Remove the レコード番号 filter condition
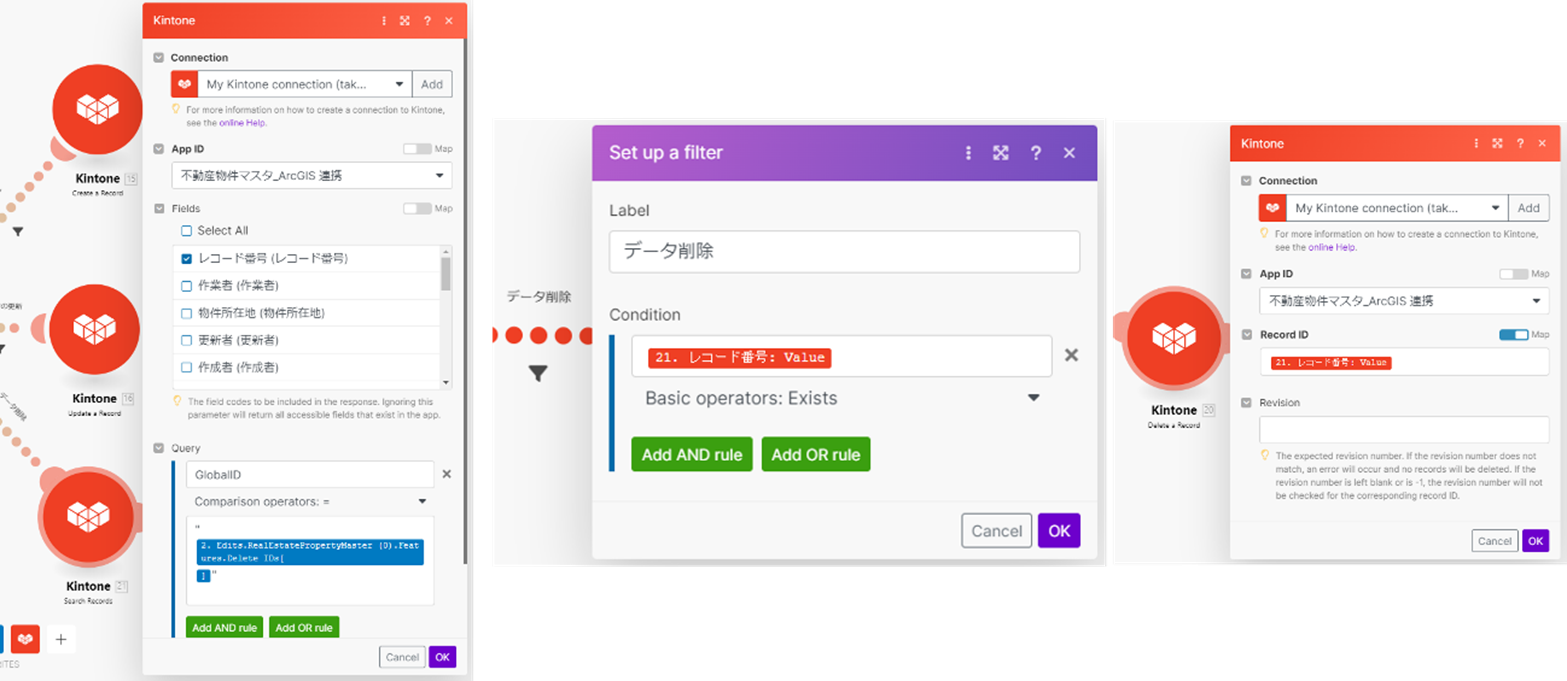 coord(1070,355)
